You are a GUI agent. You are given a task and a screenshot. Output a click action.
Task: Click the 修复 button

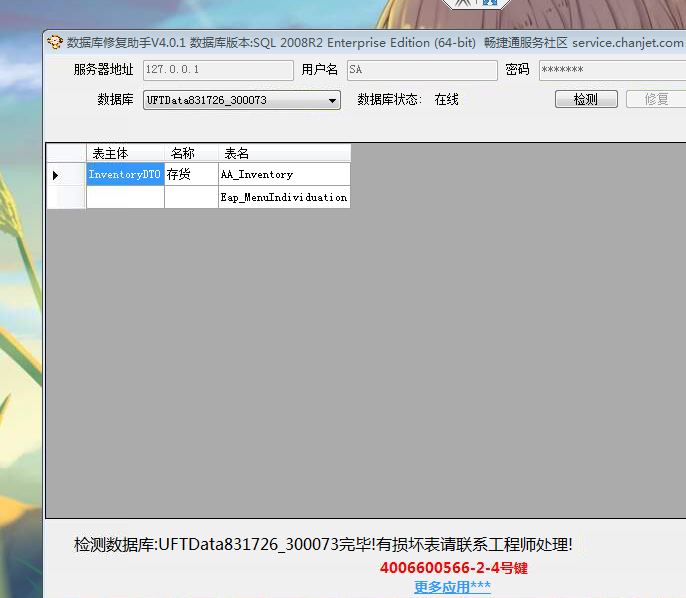[x=656, y=99]
